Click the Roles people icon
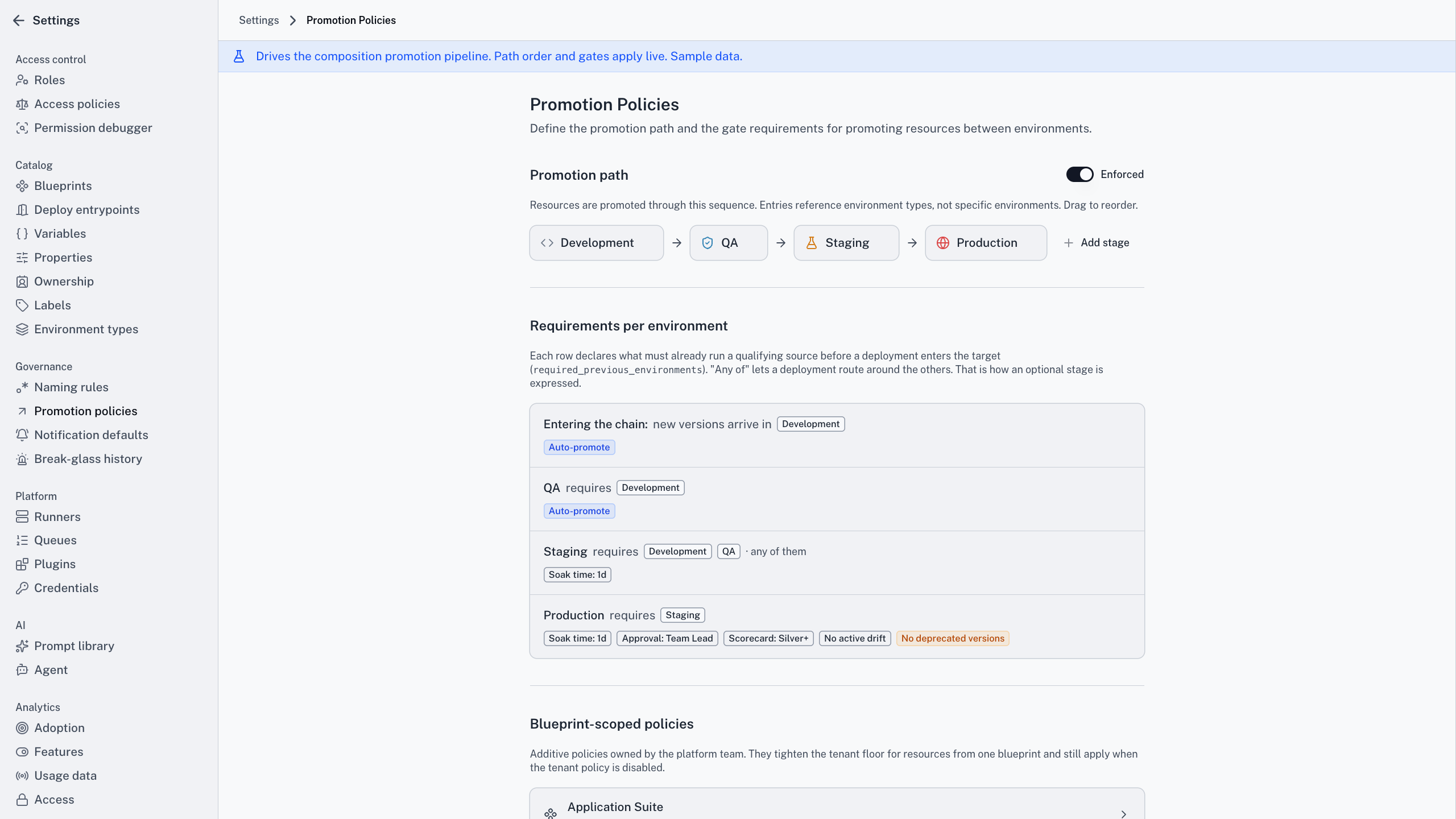The height and width of the screenshot is (819, 1456). [x=22, y=80]
